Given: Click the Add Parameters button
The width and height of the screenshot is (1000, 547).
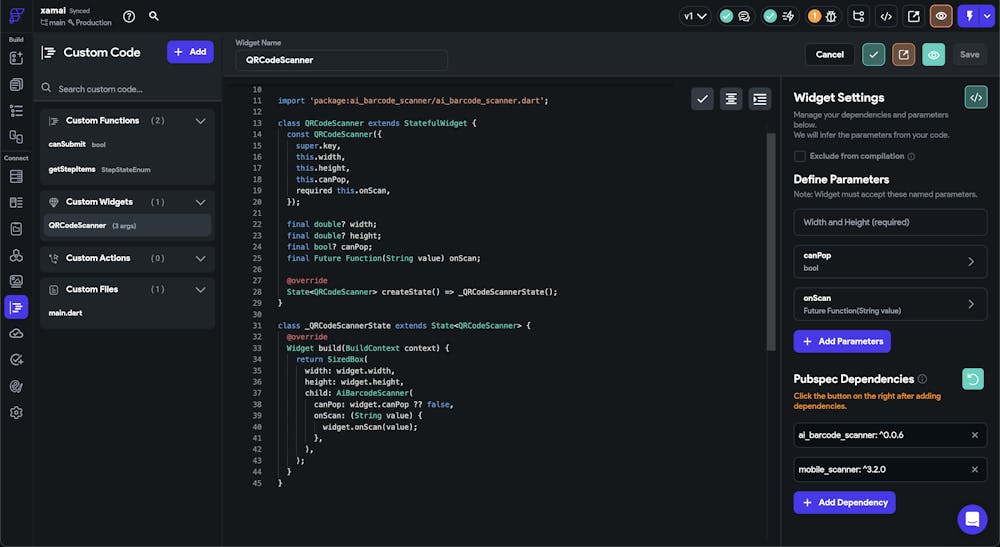Looking at the screenshot, I should [842, 341].
